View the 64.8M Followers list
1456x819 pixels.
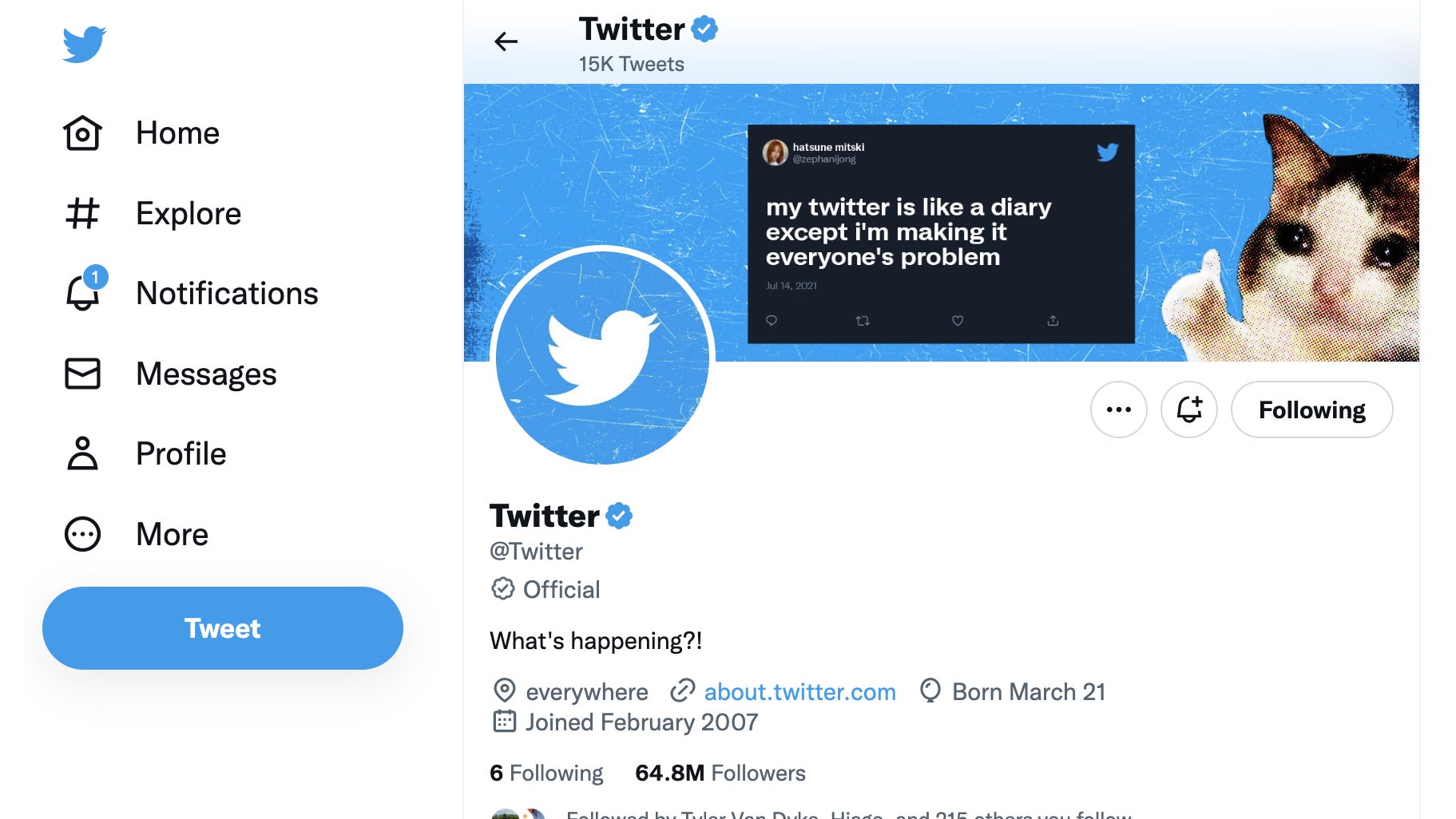click(720, 773)
